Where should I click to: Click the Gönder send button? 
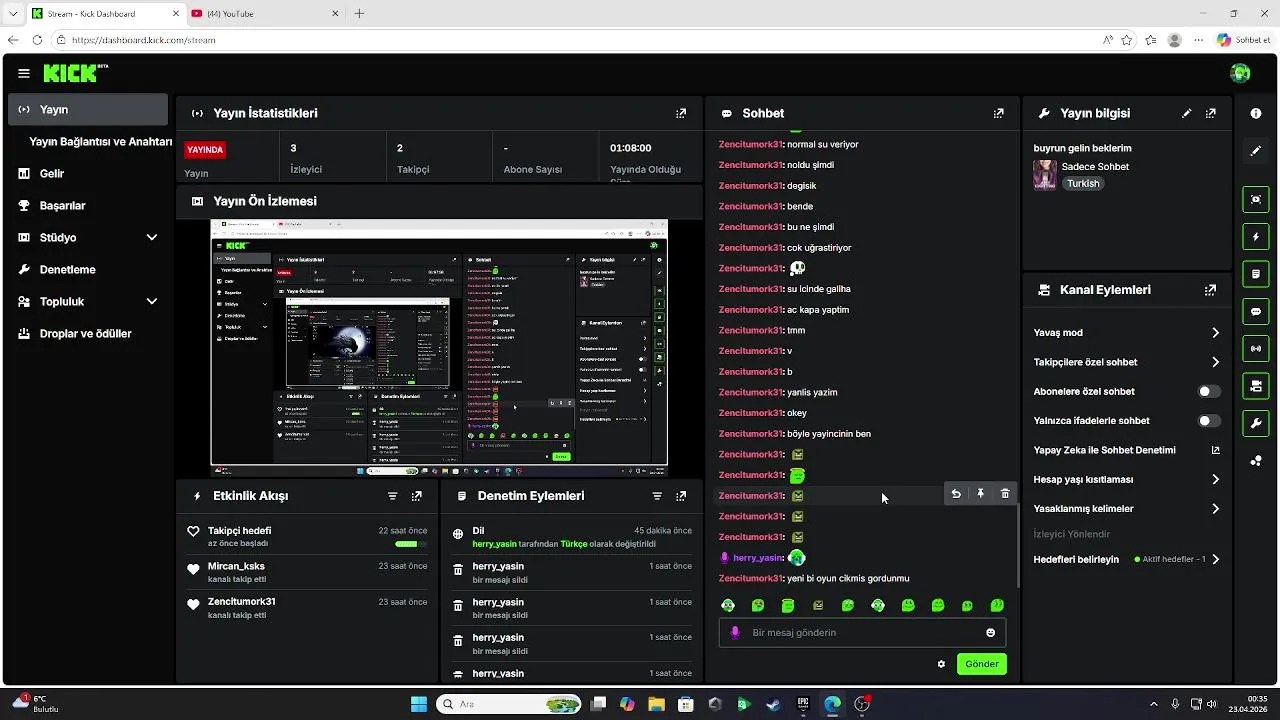point(982,664)
